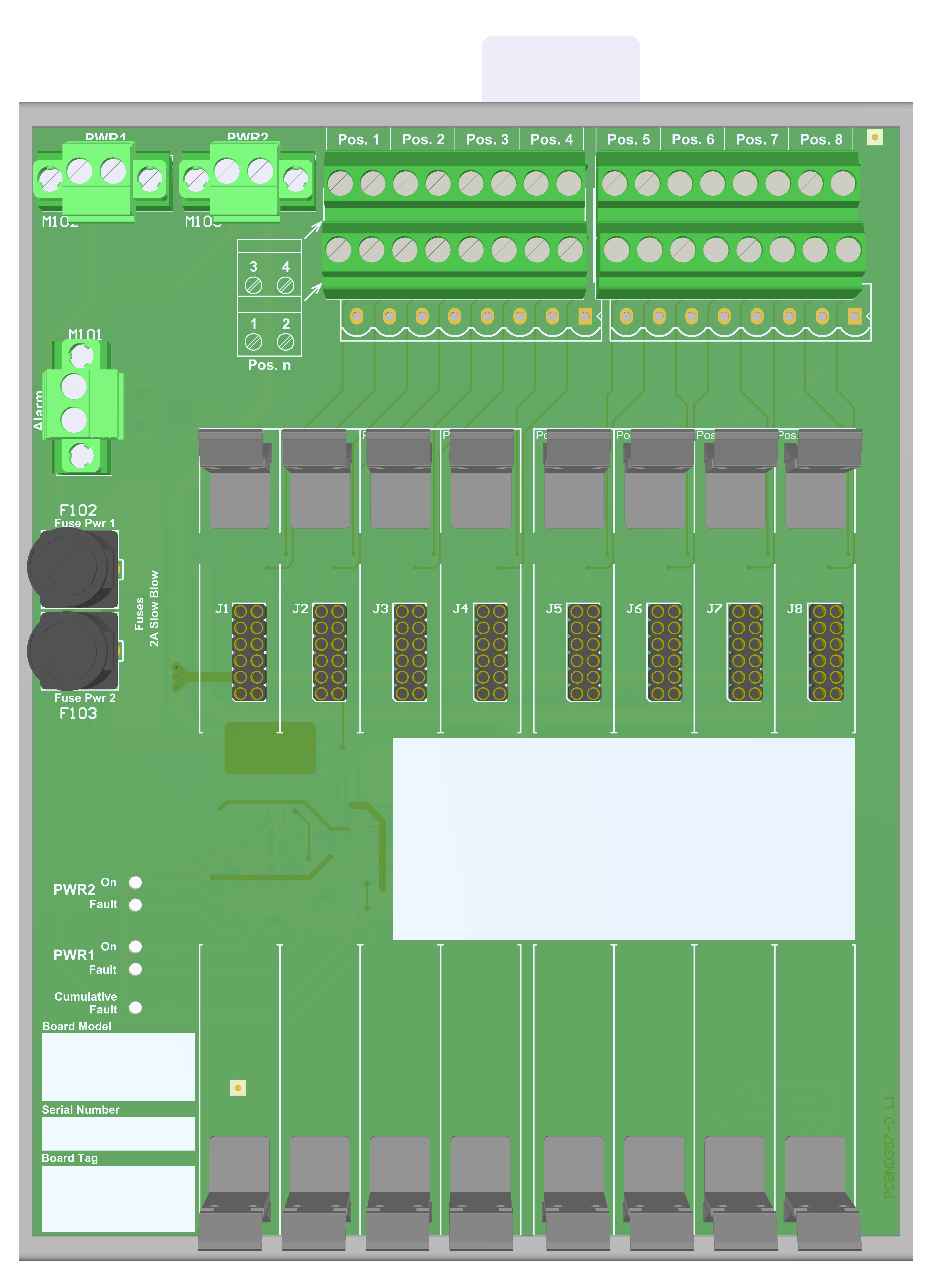Viewport: 932px width, 1288px height.
Task: Click the 'Pos. 2' label
Action: [423, 139]
